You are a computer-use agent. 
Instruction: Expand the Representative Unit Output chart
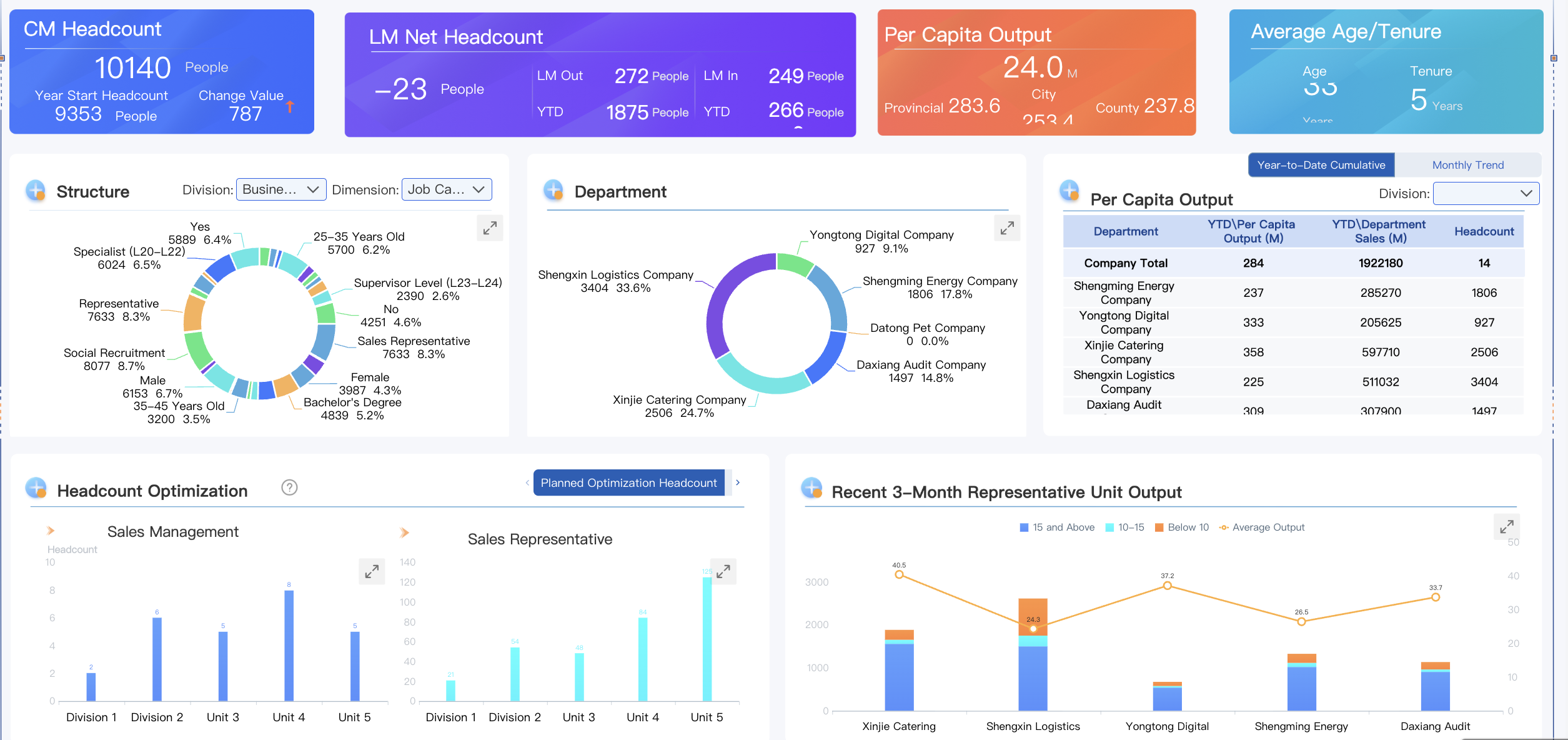click(1507, 527)
